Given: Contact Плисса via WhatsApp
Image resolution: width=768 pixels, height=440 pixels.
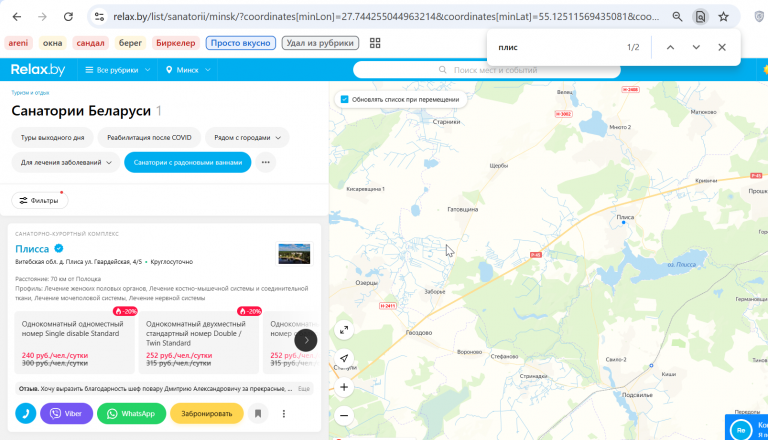Looking at the screenshot, I should 131,414.
